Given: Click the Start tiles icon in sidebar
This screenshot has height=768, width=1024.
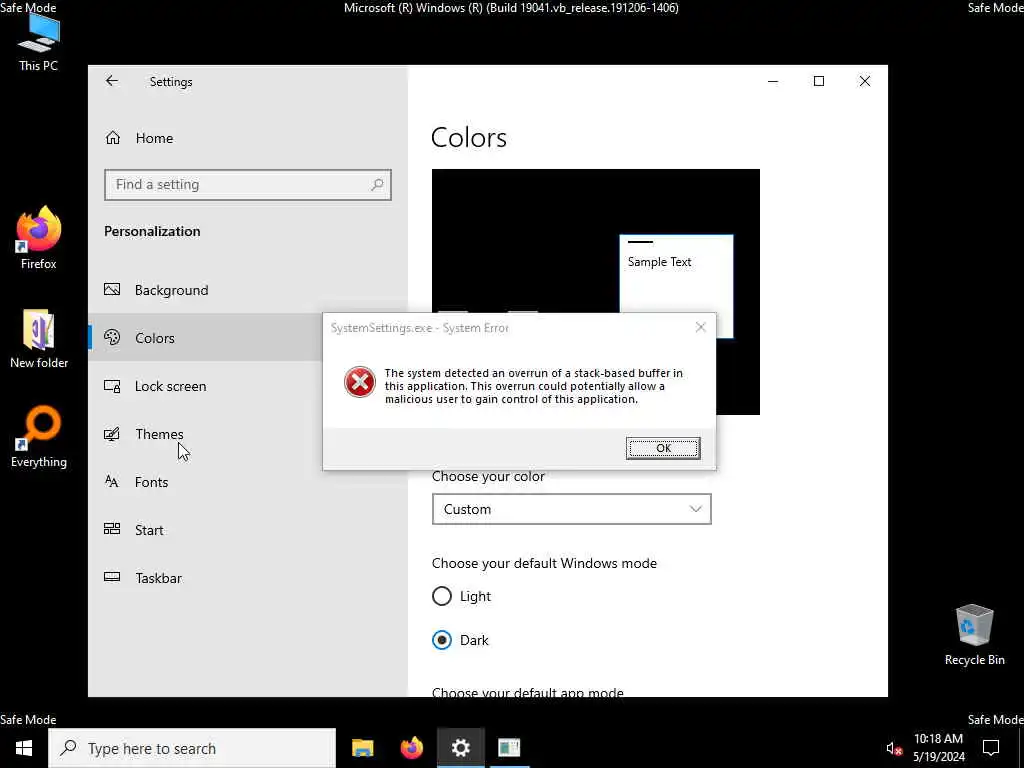Looking at the screenshot, I should point(112,529).
